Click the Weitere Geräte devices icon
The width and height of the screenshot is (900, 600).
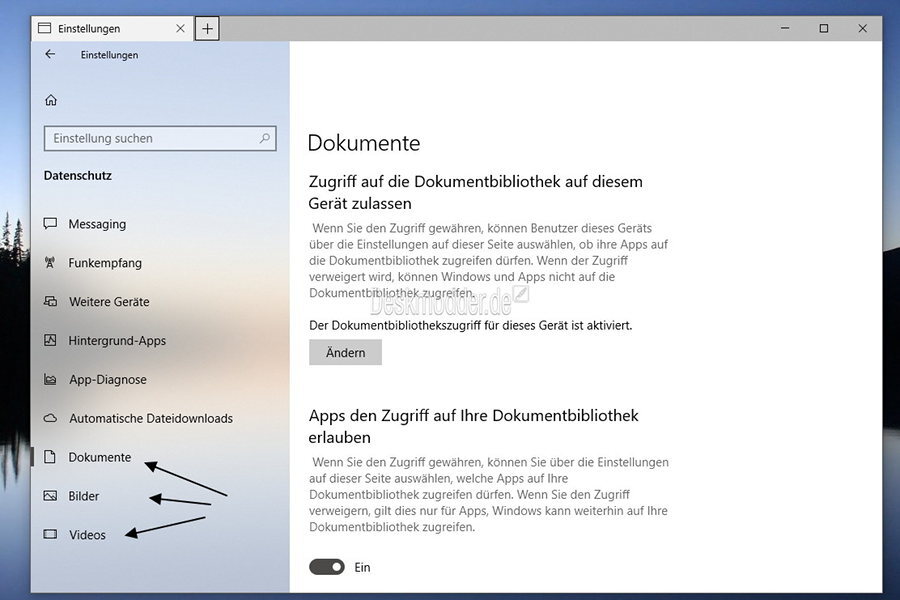click(50, 301)
